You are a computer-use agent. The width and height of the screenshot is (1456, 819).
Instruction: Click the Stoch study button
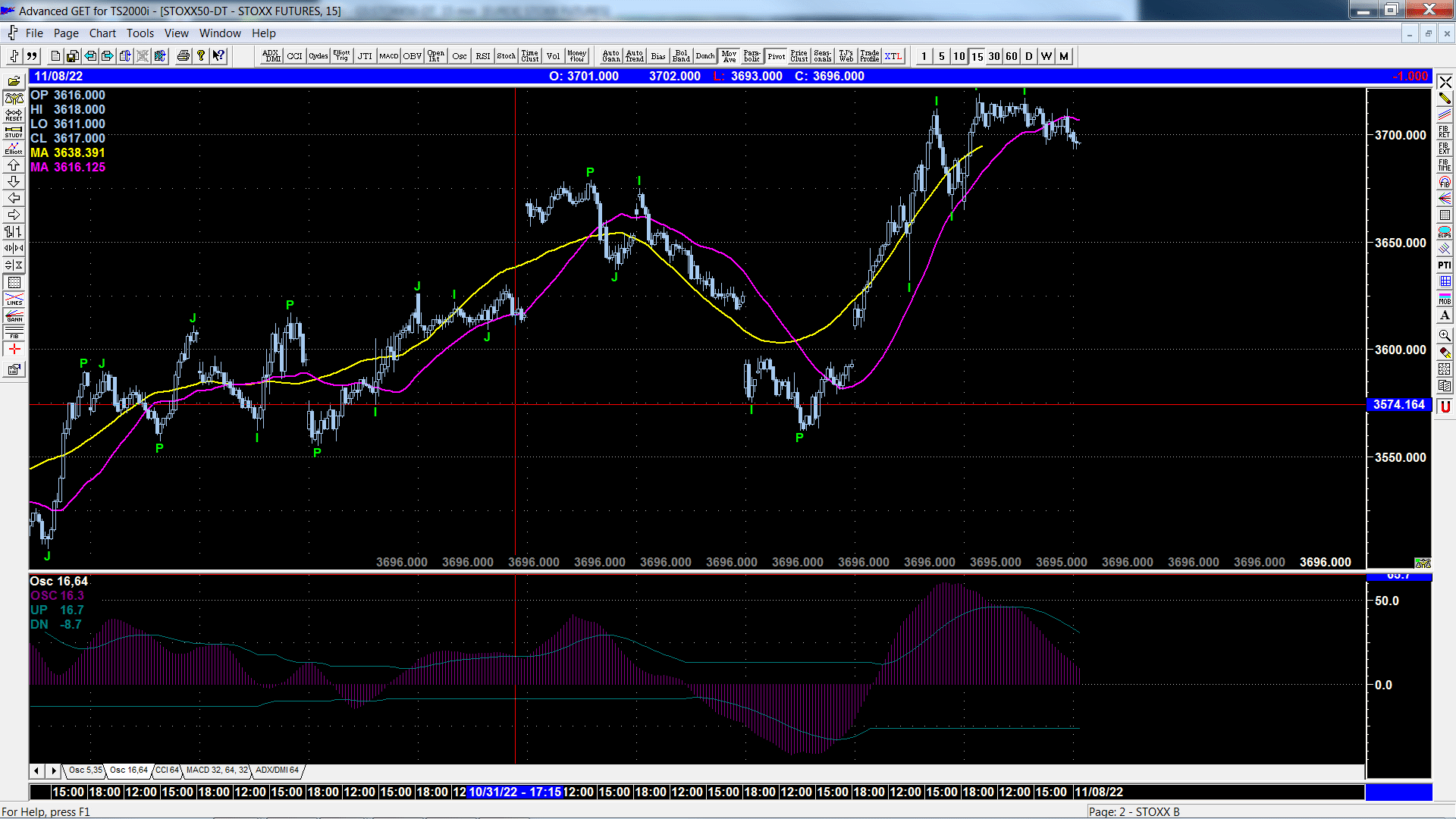click(x=507, y=56)
